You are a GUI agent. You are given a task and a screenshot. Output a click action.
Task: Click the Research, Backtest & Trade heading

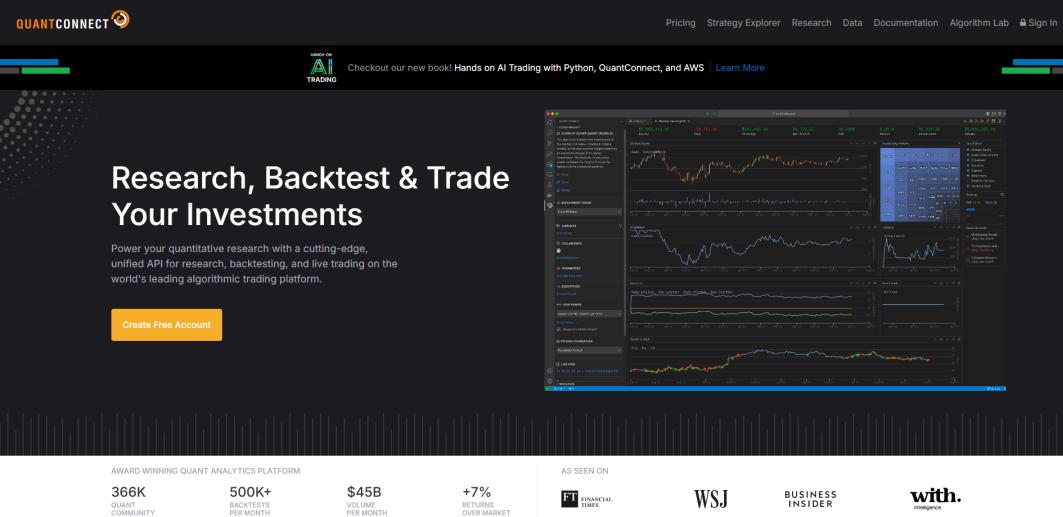click(x=310, y=196)
